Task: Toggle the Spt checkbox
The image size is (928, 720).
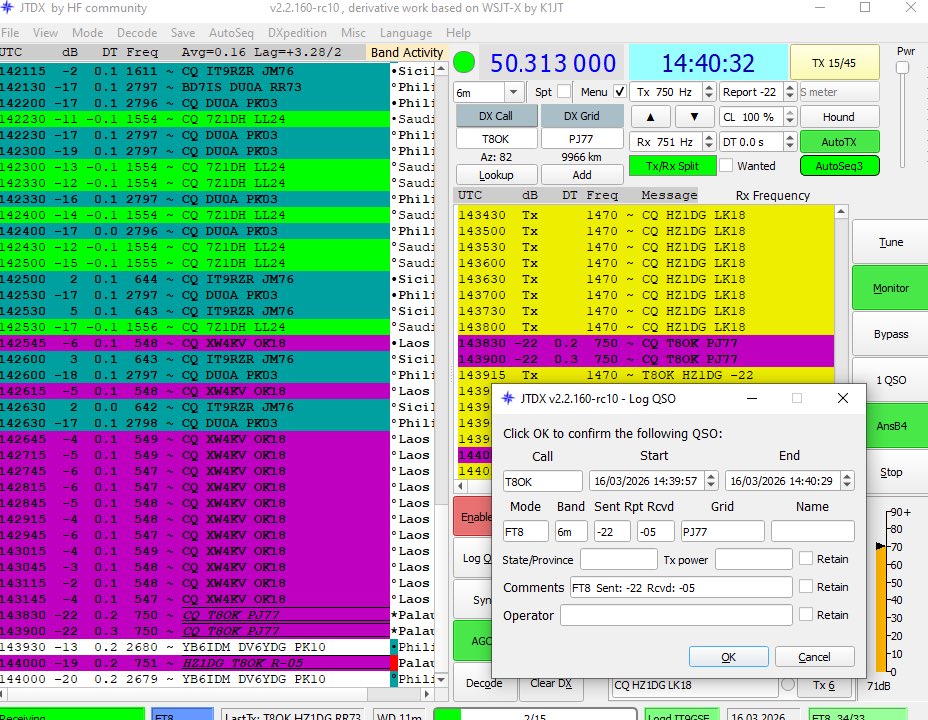Action: coord(564,92)
